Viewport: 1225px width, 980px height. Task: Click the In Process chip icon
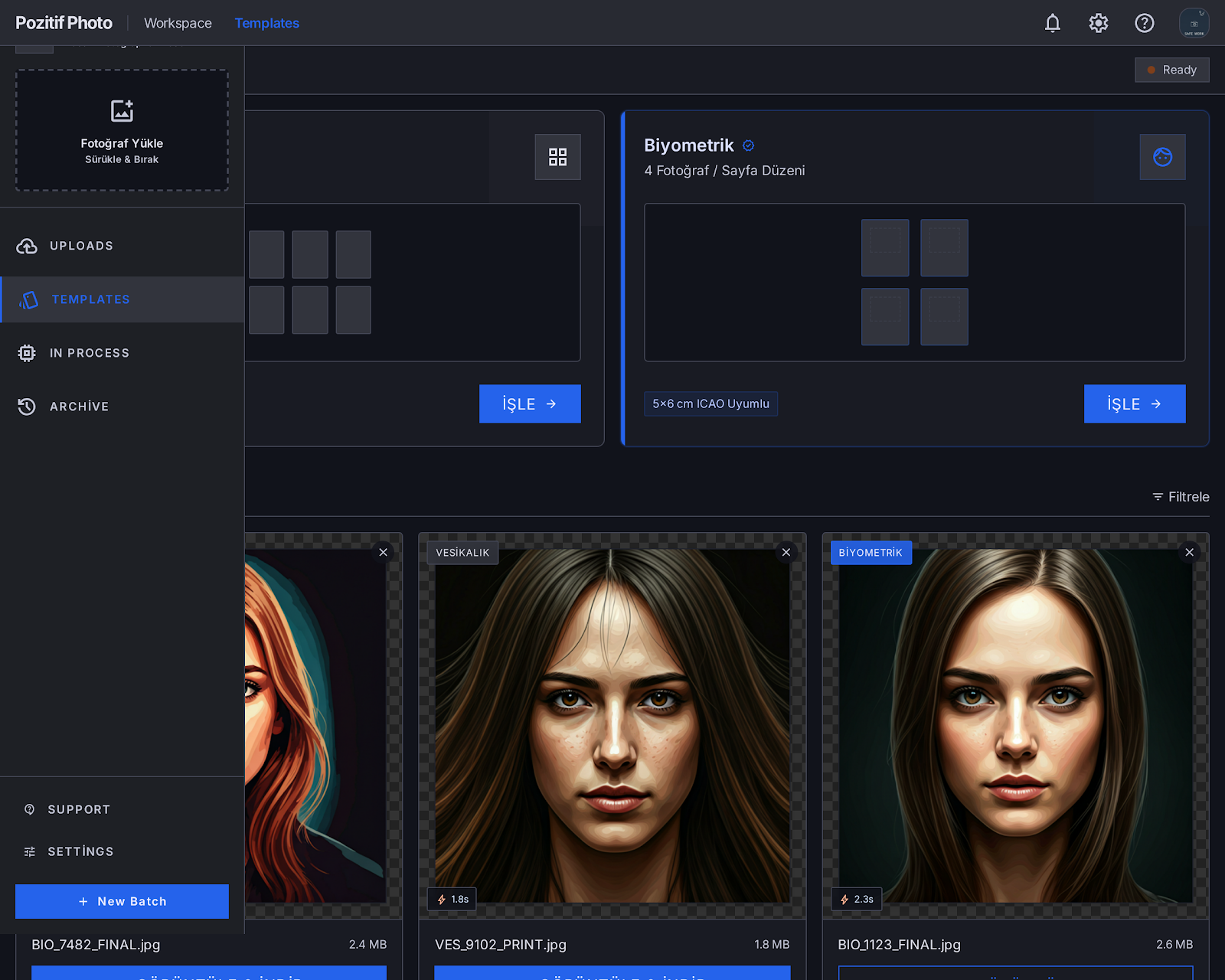coord(27,353)
